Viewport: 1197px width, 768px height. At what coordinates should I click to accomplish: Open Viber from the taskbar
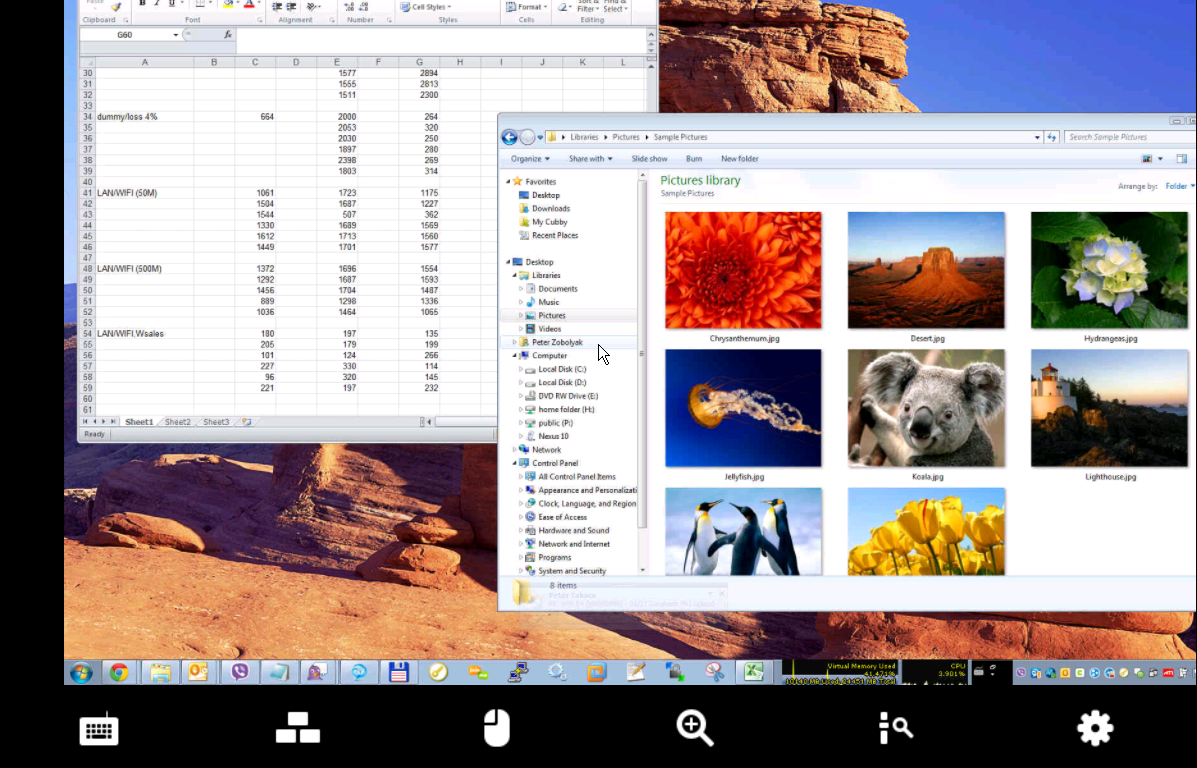coord(240,673)
